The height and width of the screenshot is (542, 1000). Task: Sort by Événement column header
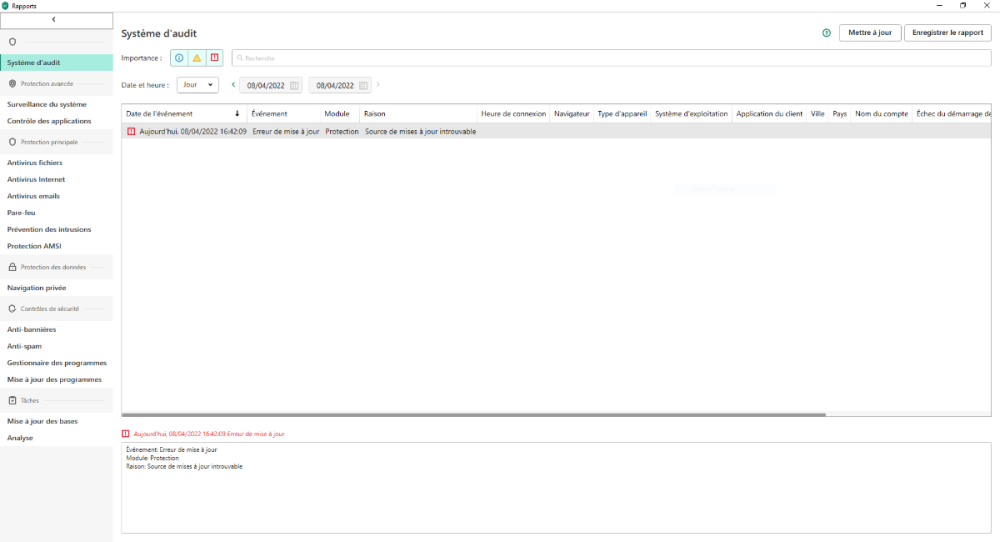284,114
